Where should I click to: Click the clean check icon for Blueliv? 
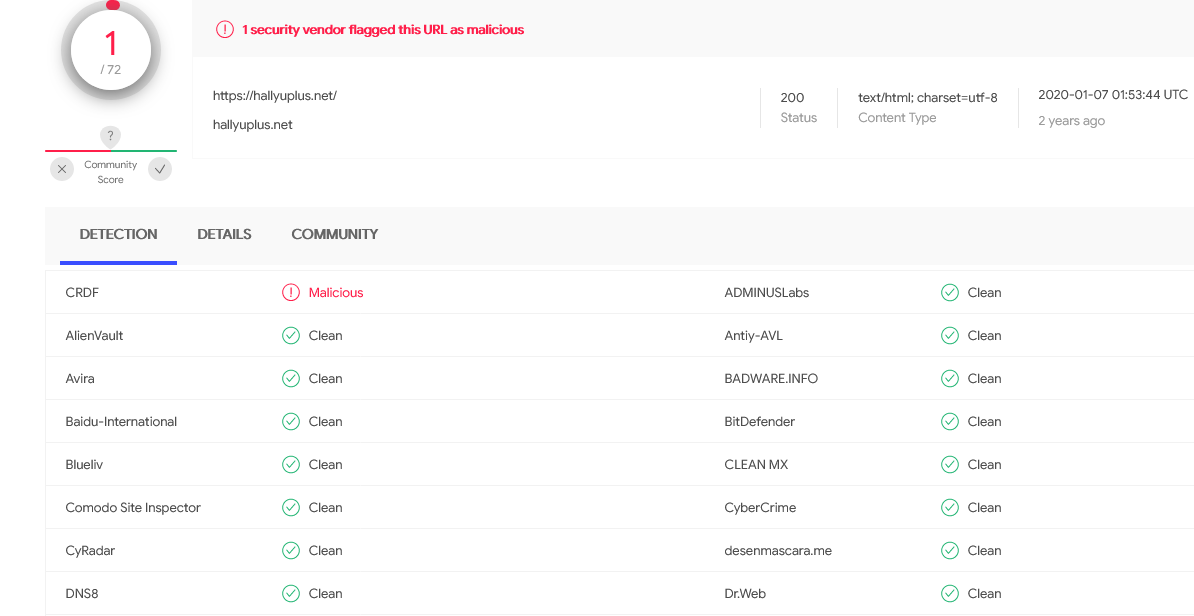coord(291,464)
